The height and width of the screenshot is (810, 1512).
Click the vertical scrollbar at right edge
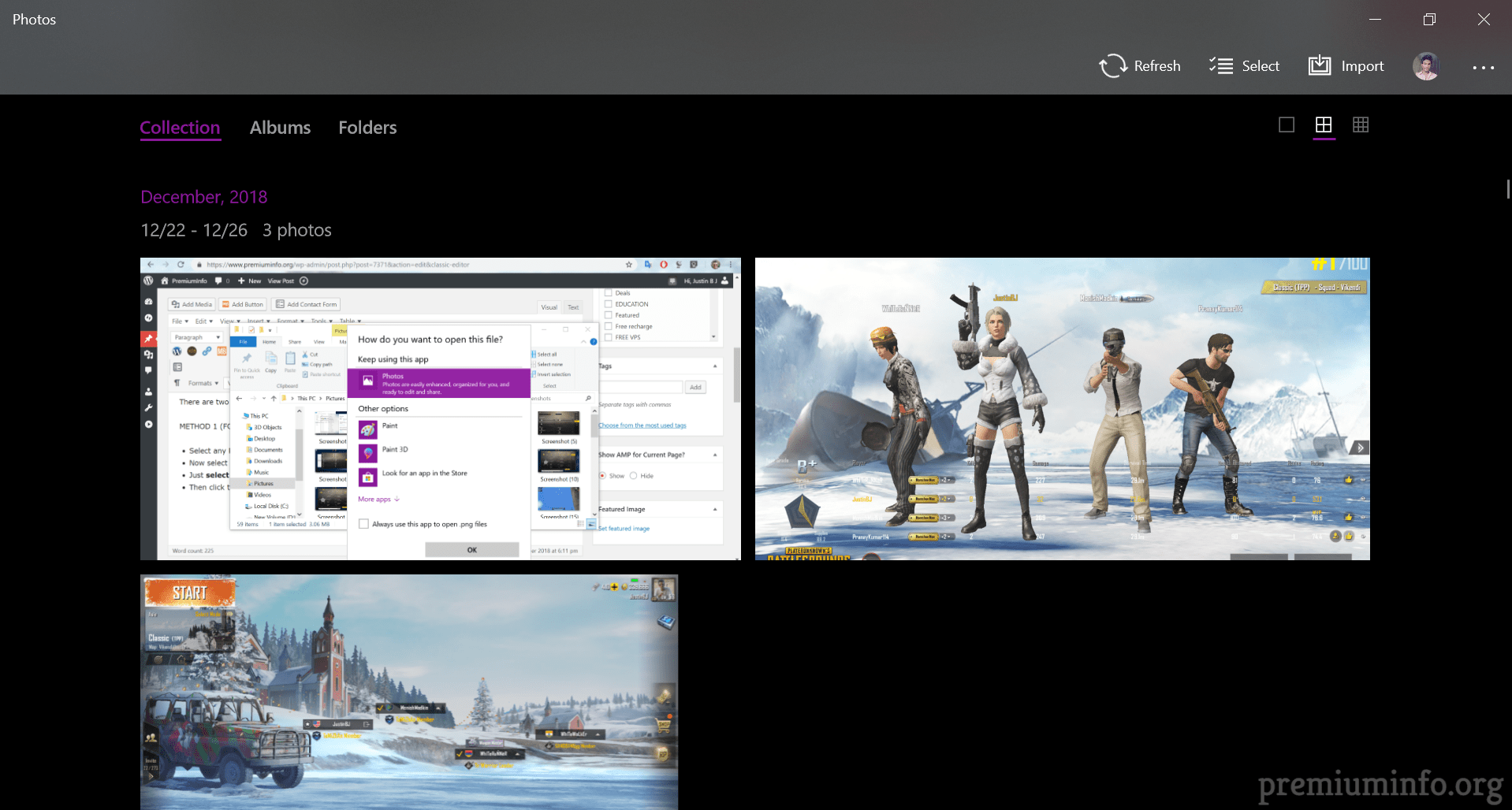click(x=1507, y=189)
